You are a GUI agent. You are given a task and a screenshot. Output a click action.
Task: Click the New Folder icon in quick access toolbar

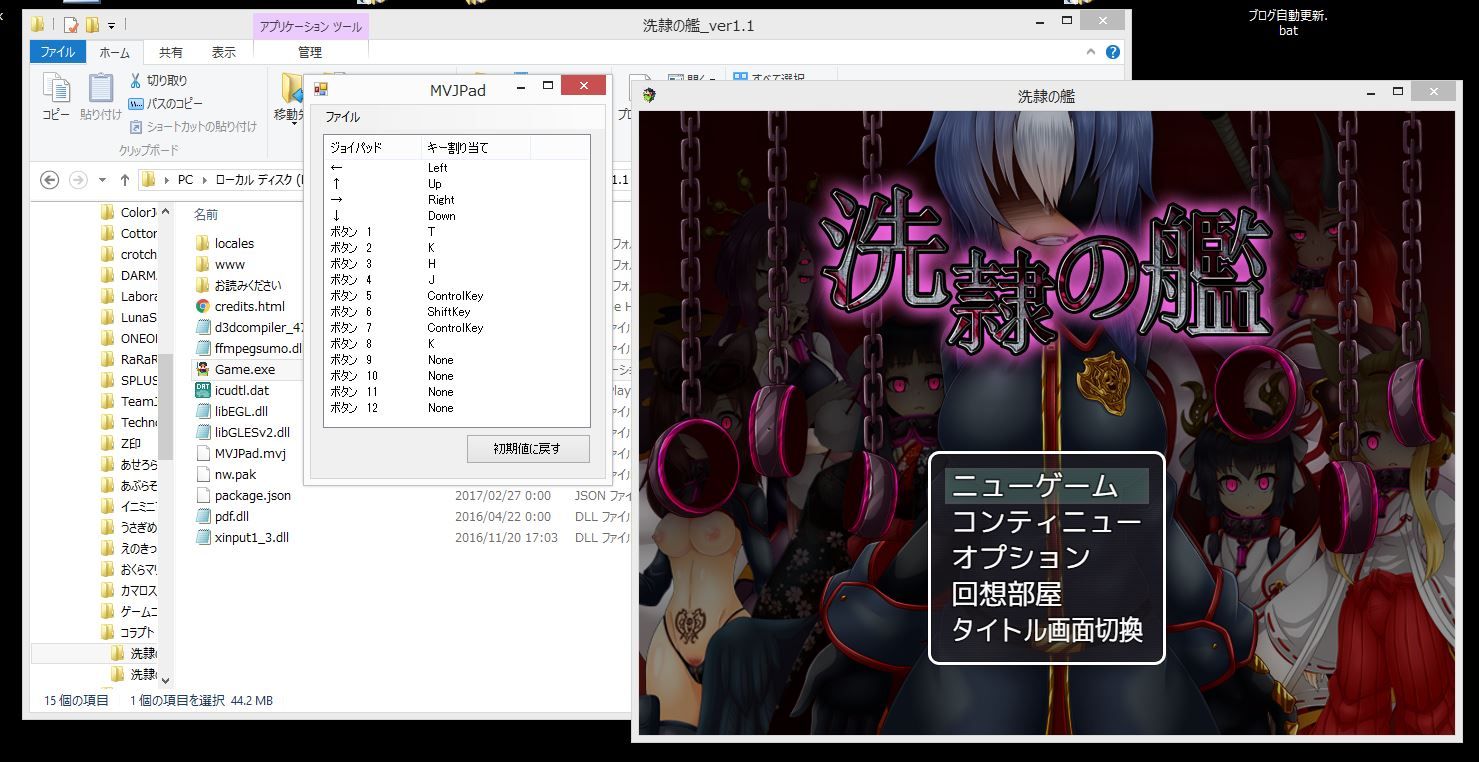point(92,25)
